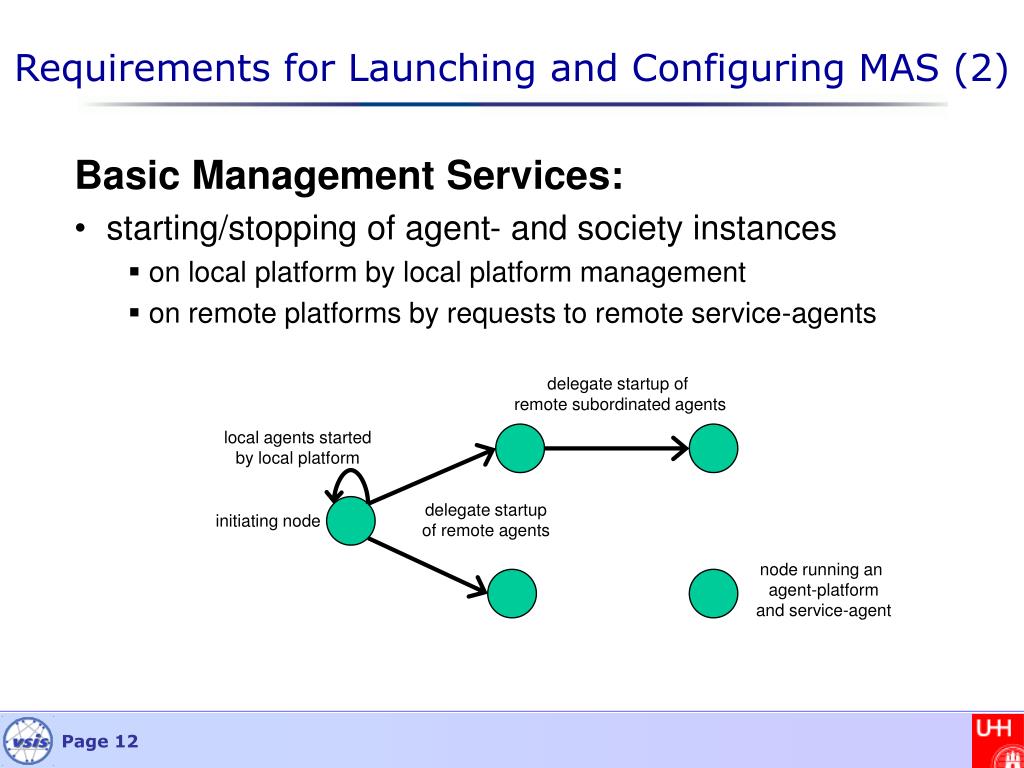Click the legend text 'node running an agent-platform and service-agent'

click(x=823, y=590)
